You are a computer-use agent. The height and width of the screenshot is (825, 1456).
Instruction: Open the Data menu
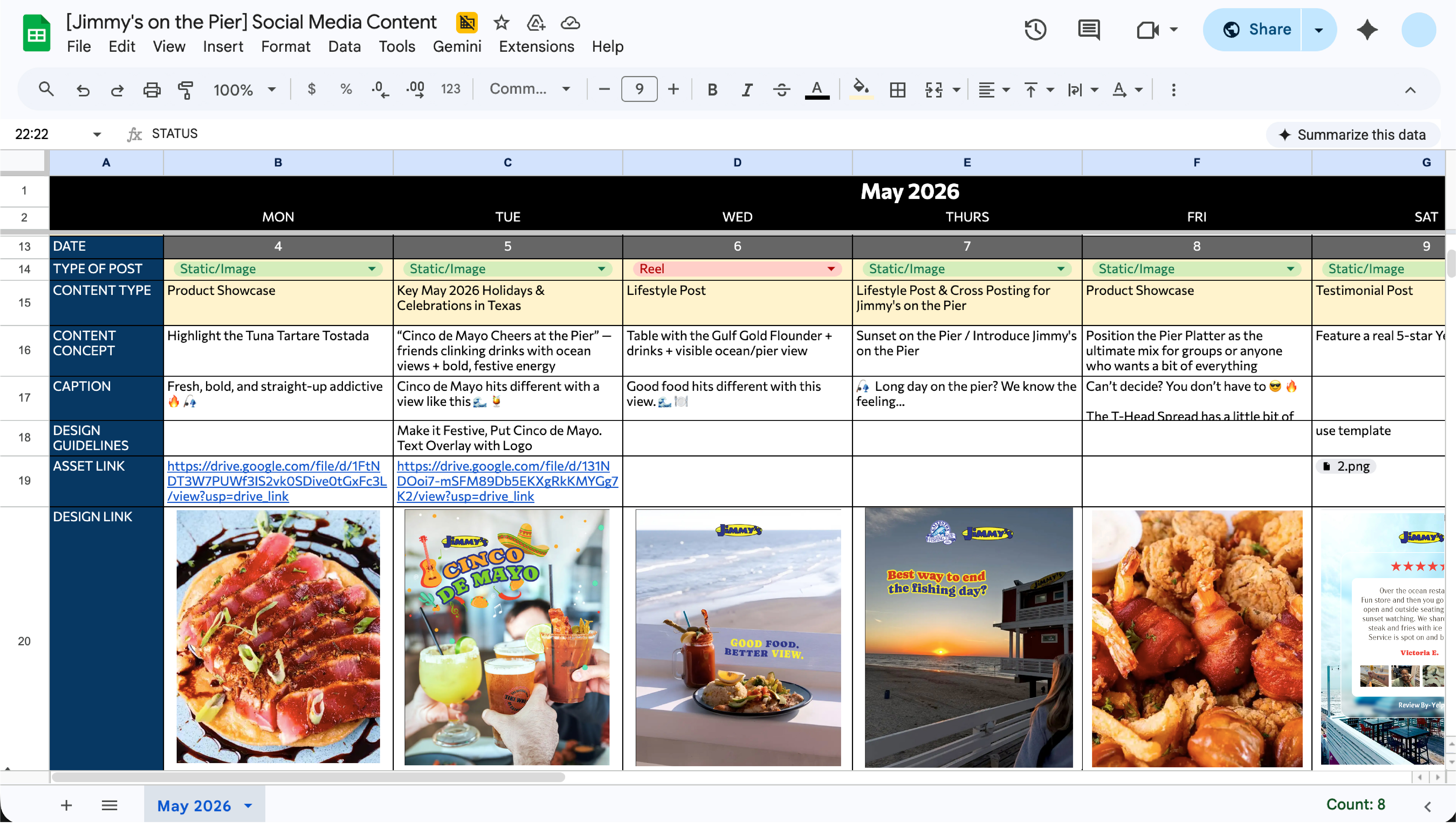point(344,46)
